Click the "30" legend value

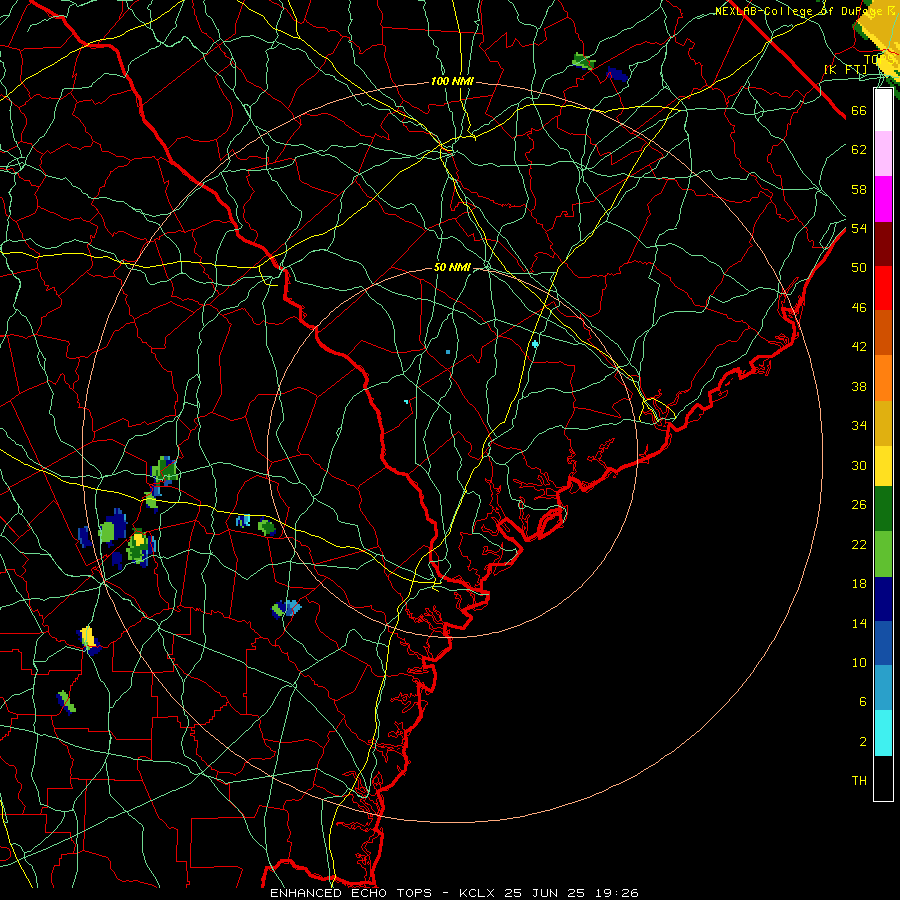[x=859, y=465]
